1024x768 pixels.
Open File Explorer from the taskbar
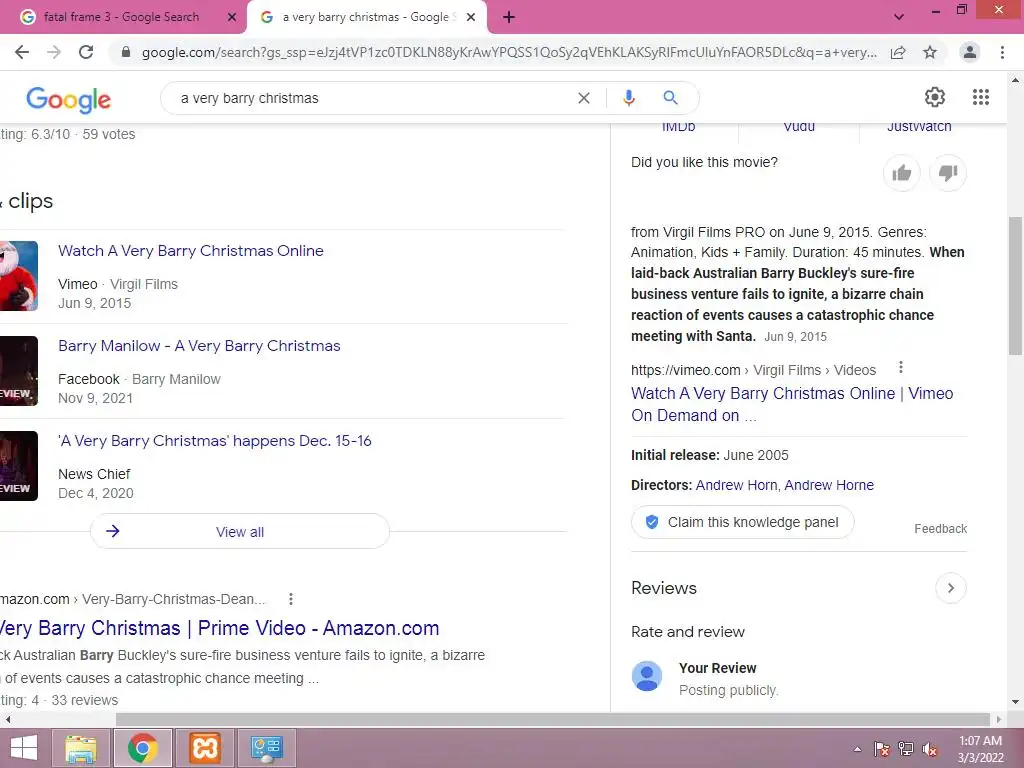[80, 748]
